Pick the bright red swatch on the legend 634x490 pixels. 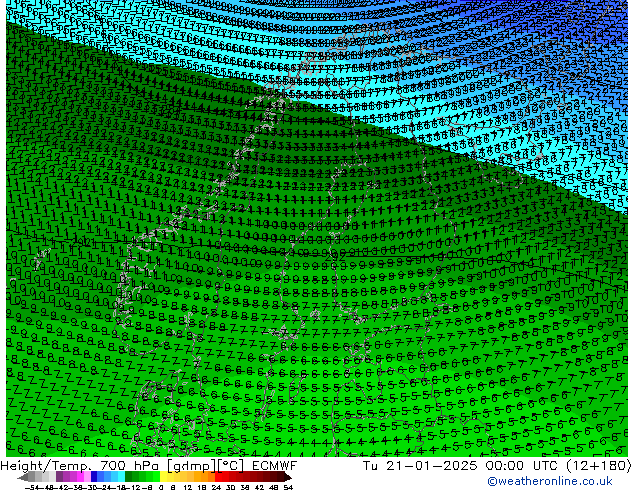point(218,477)
